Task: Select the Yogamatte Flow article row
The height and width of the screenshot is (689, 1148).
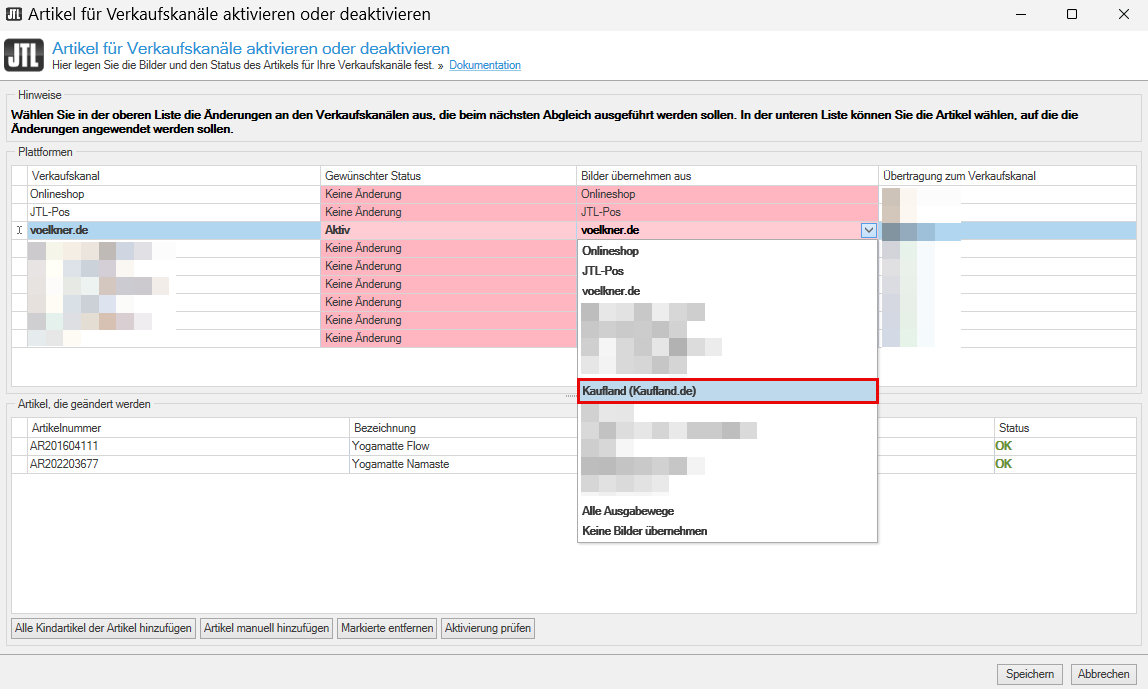Action: click(x=390, y=446)
